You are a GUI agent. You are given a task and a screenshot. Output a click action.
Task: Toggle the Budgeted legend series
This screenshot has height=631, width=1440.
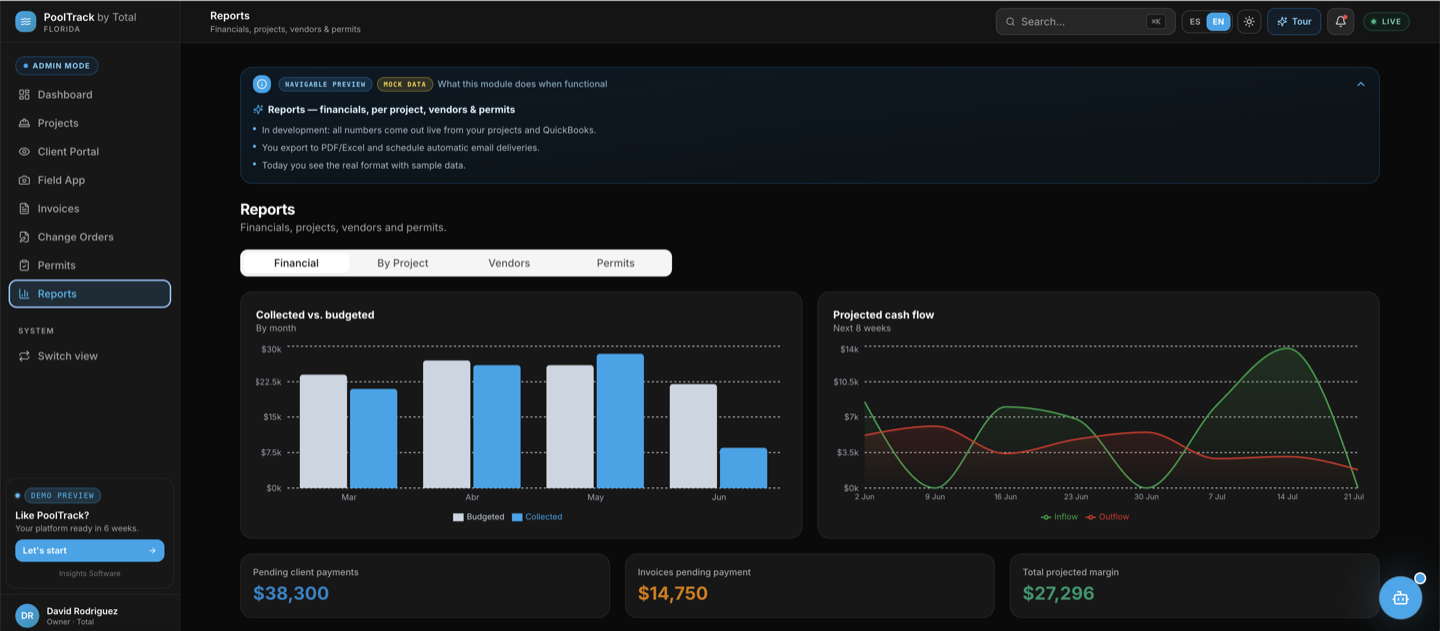point(478,517)
